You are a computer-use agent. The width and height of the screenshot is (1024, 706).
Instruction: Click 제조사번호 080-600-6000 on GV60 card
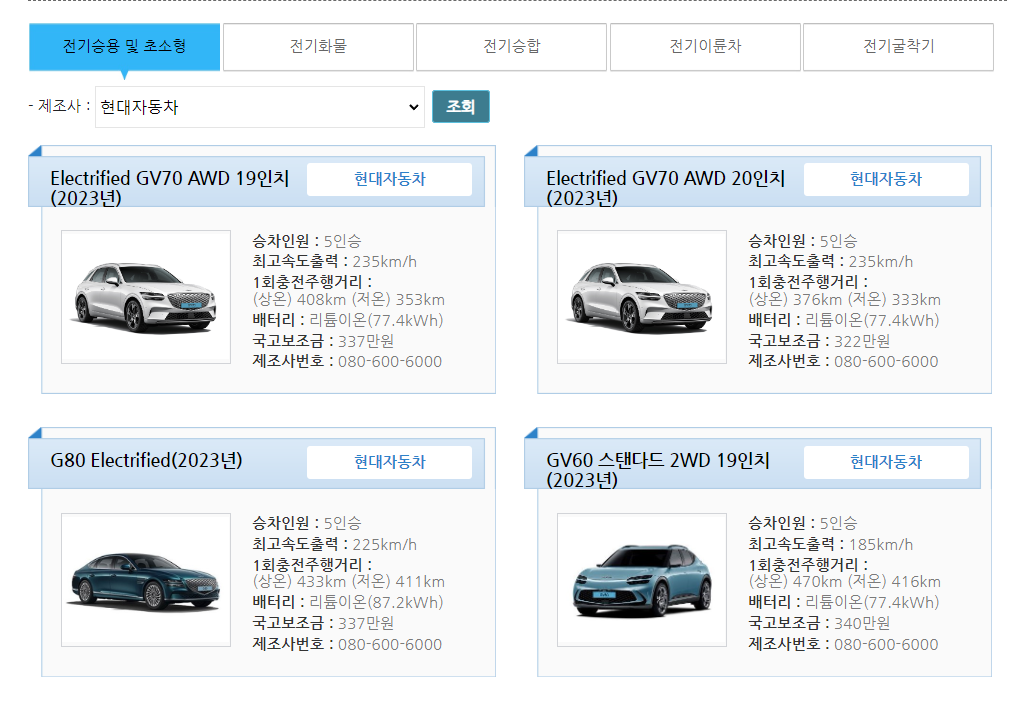click(x=843, y=644)
